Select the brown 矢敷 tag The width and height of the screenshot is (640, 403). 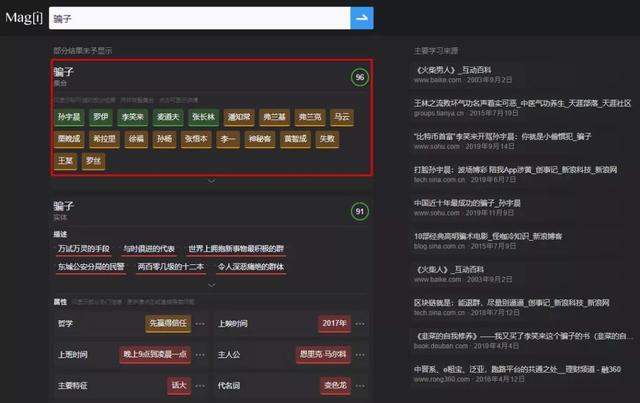tap(327, 139)
